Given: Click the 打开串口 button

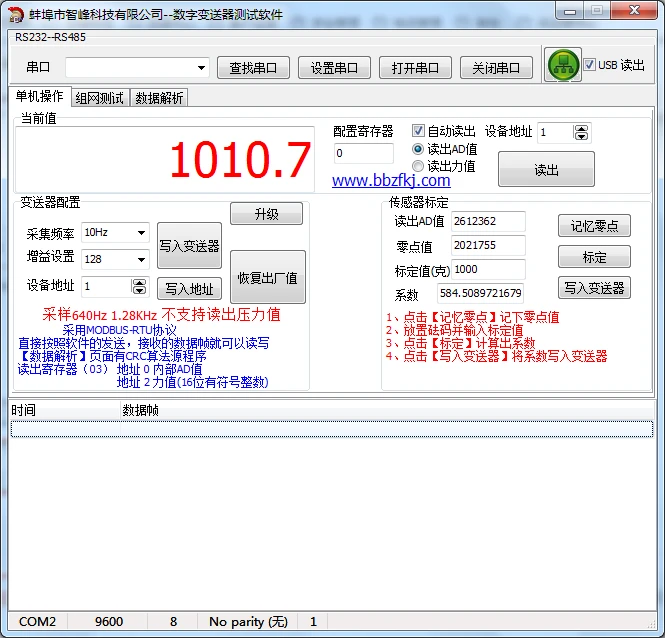Looking at the screenshot, I should point(416,68).
